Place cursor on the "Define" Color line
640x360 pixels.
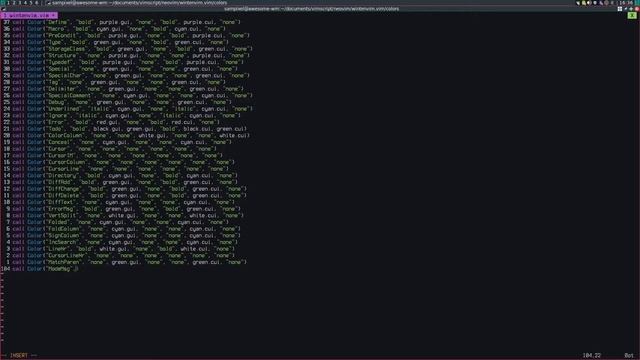point(127,22)
